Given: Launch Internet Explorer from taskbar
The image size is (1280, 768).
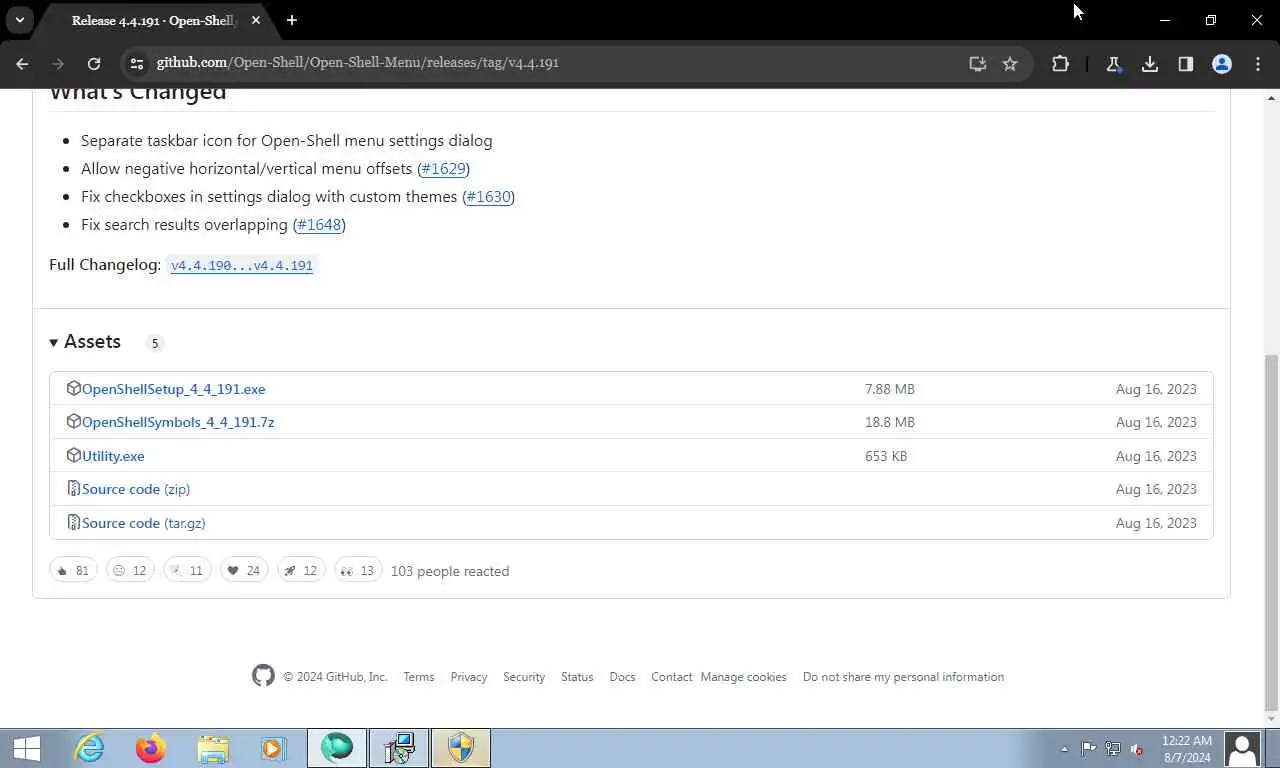Looking at the screenshot, I should pos(90,748).
